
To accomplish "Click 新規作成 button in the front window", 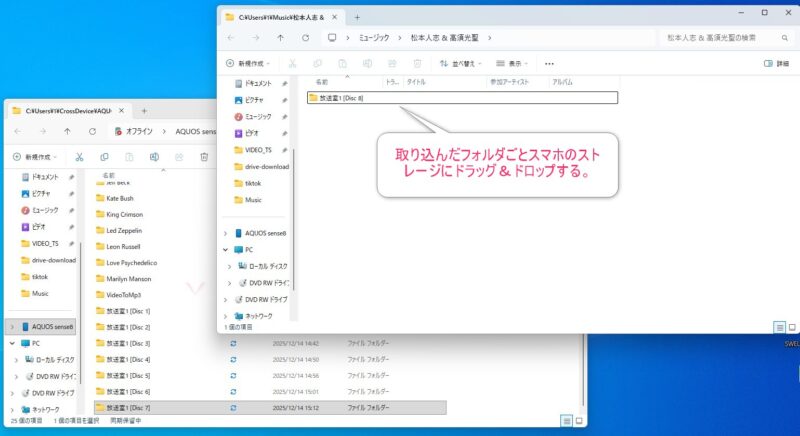I will tap(254, 63).
